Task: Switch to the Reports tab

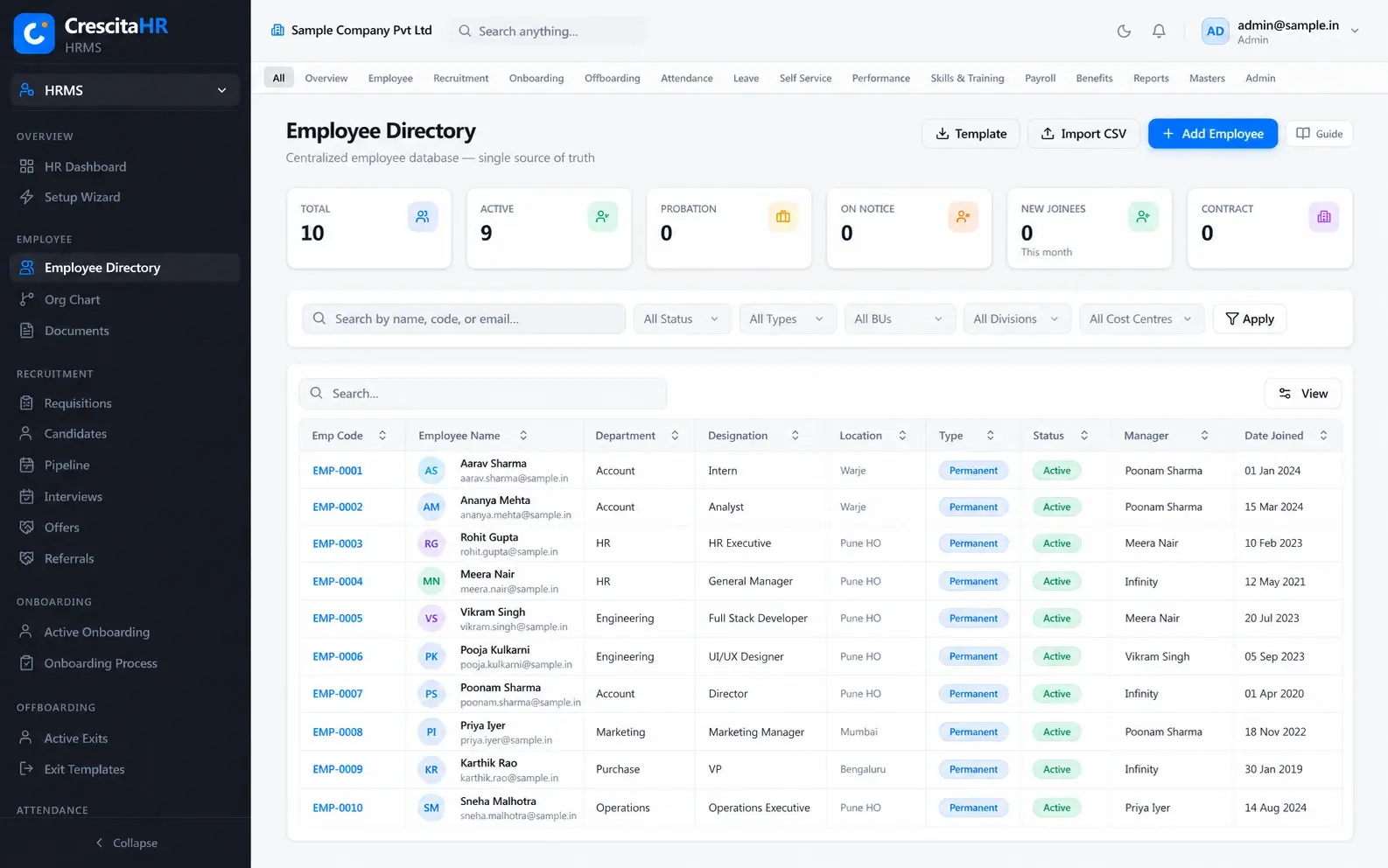Action: (1151, 78)
